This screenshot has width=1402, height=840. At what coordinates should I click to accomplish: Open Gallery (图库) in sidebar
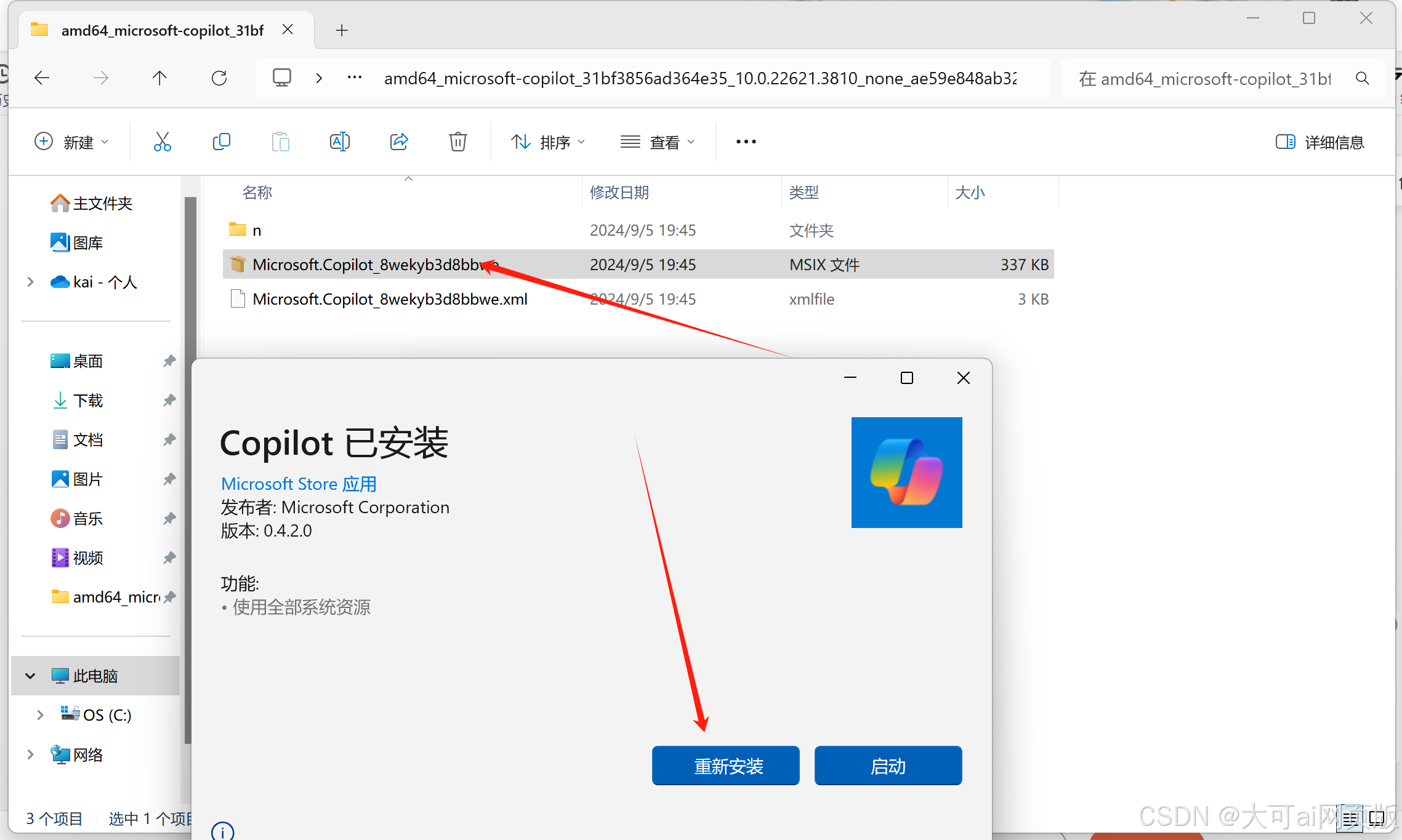pyautogui.click(x=78, y=243)
